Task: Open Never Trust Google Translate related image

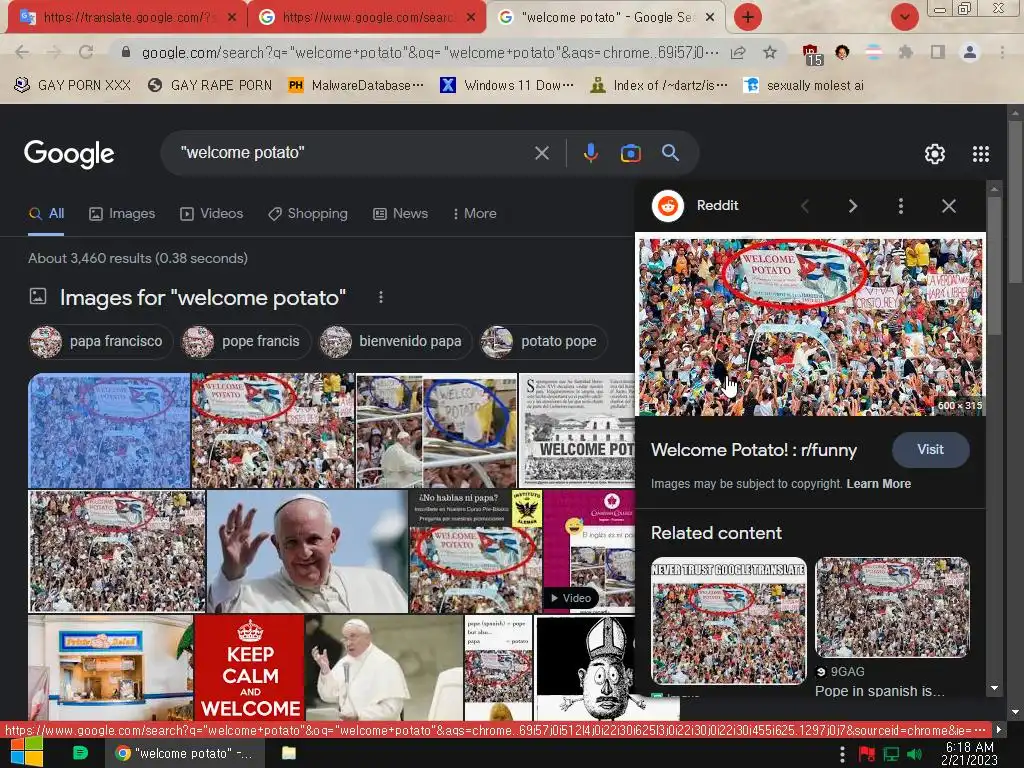Action: coord(728,621)
